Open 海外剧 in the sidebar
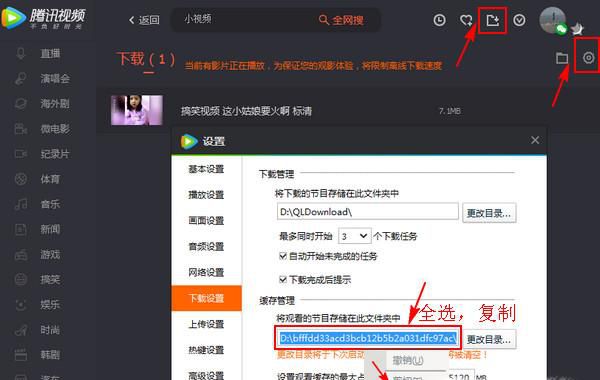This screenshot has height=380, width=600. (x=55, y=104)
